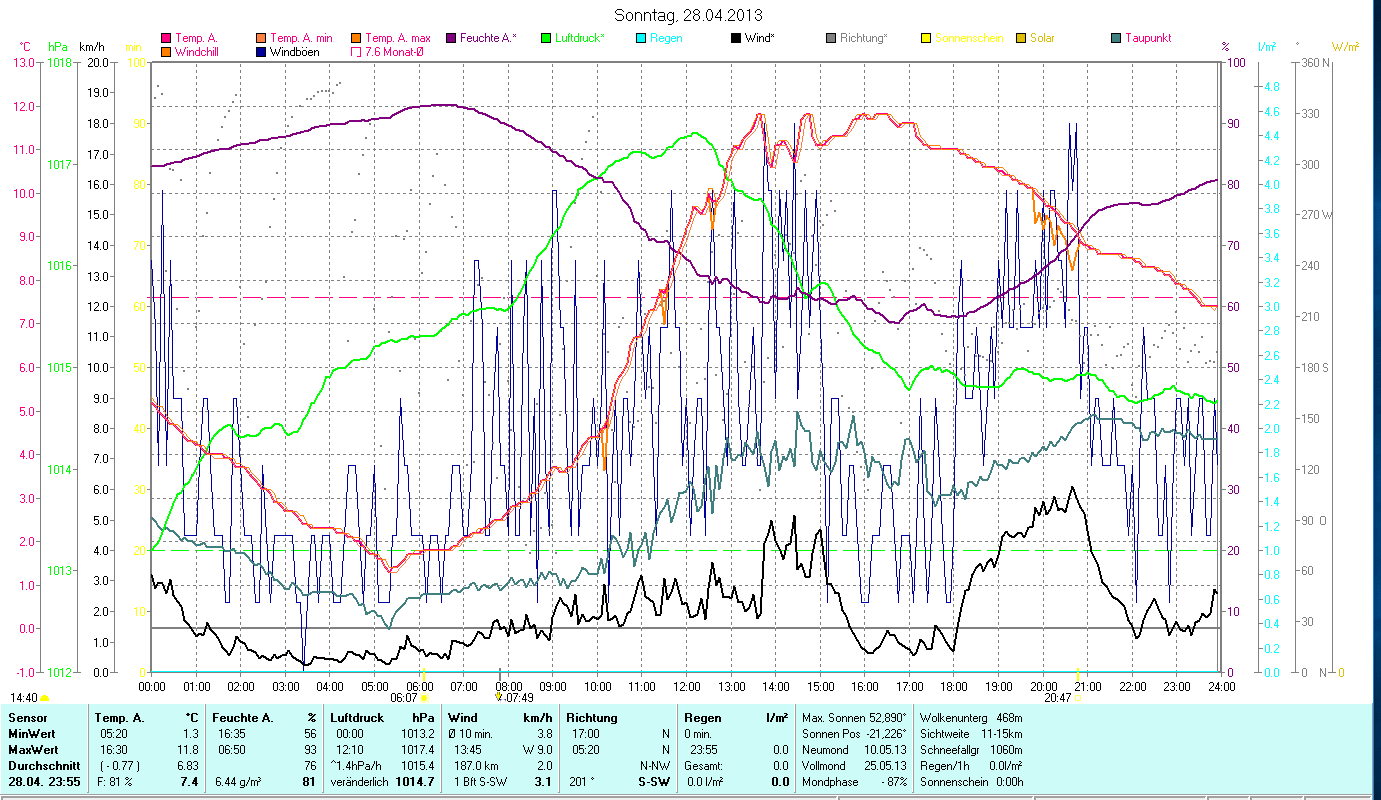1381x800 pixels.
Task: Click the Luftdruck column header in the table
Action: (359, 718)
